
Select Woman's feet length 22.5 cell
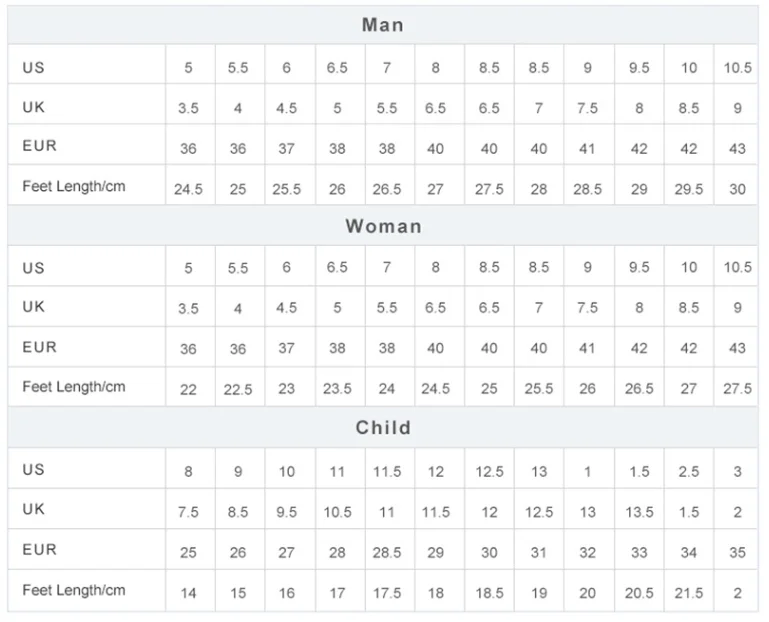pos(238,389)
